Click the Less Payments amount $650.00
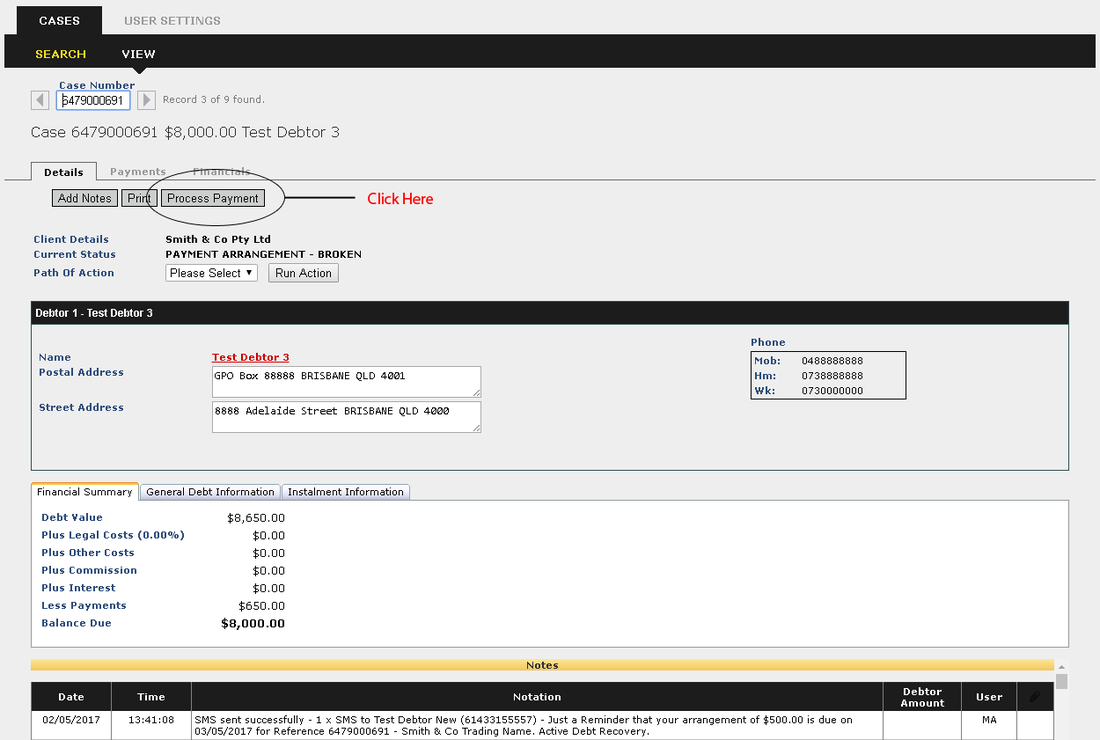 (262, 606)
